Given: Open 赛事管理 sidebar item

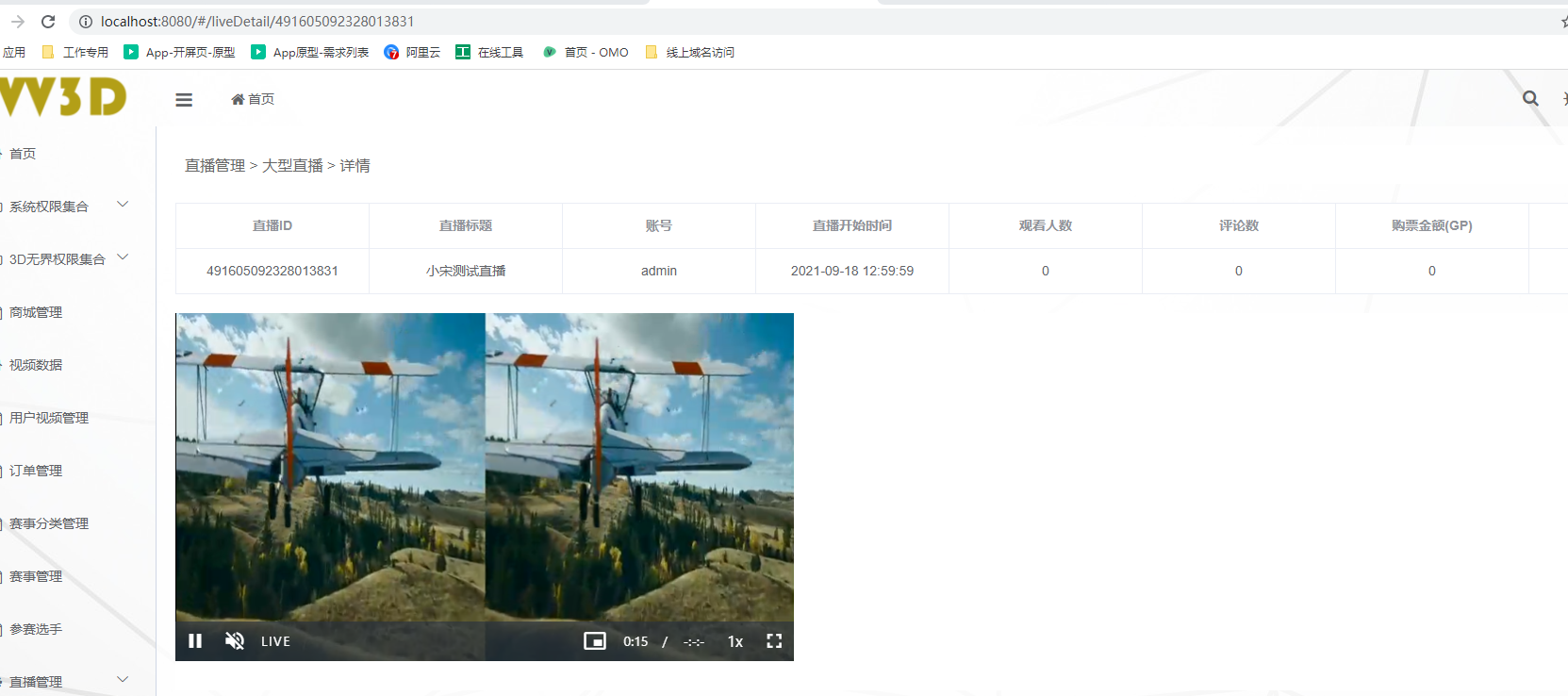Looking at the screenshot, I should 36,576.
